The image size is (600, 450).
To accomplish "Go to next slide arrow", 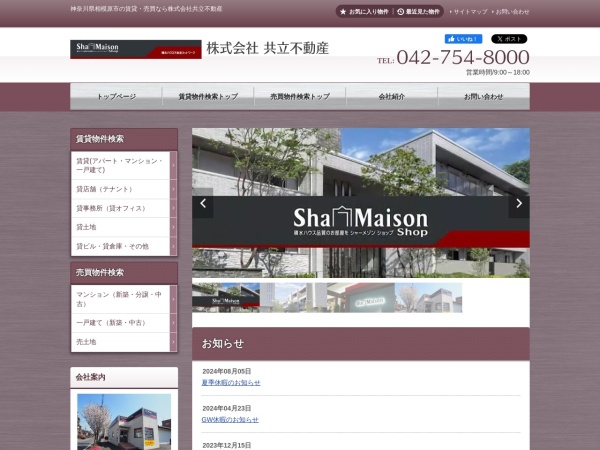I will click(519, 204).
